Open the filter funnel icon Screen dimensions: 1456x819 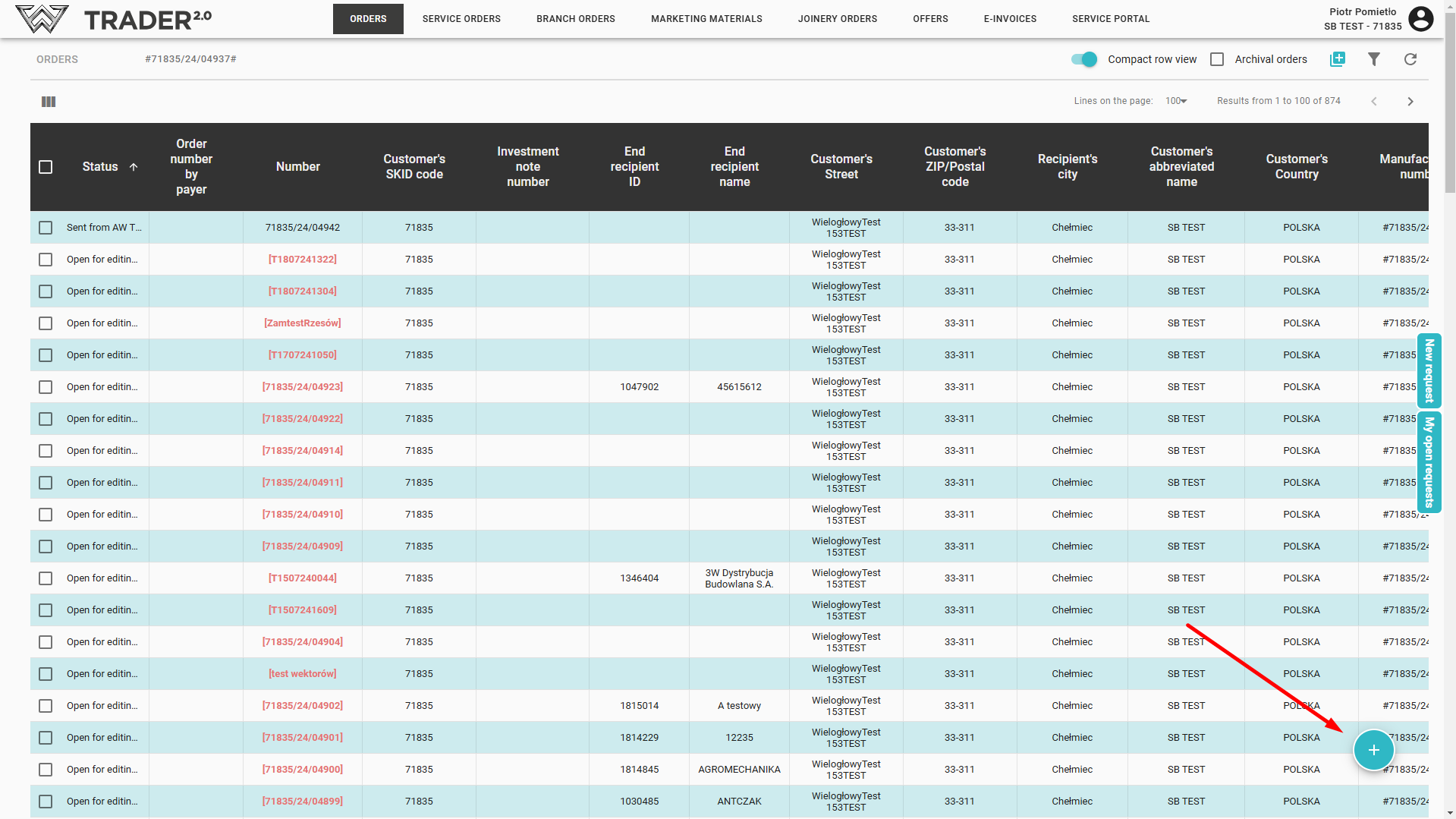coord(1373,59)
